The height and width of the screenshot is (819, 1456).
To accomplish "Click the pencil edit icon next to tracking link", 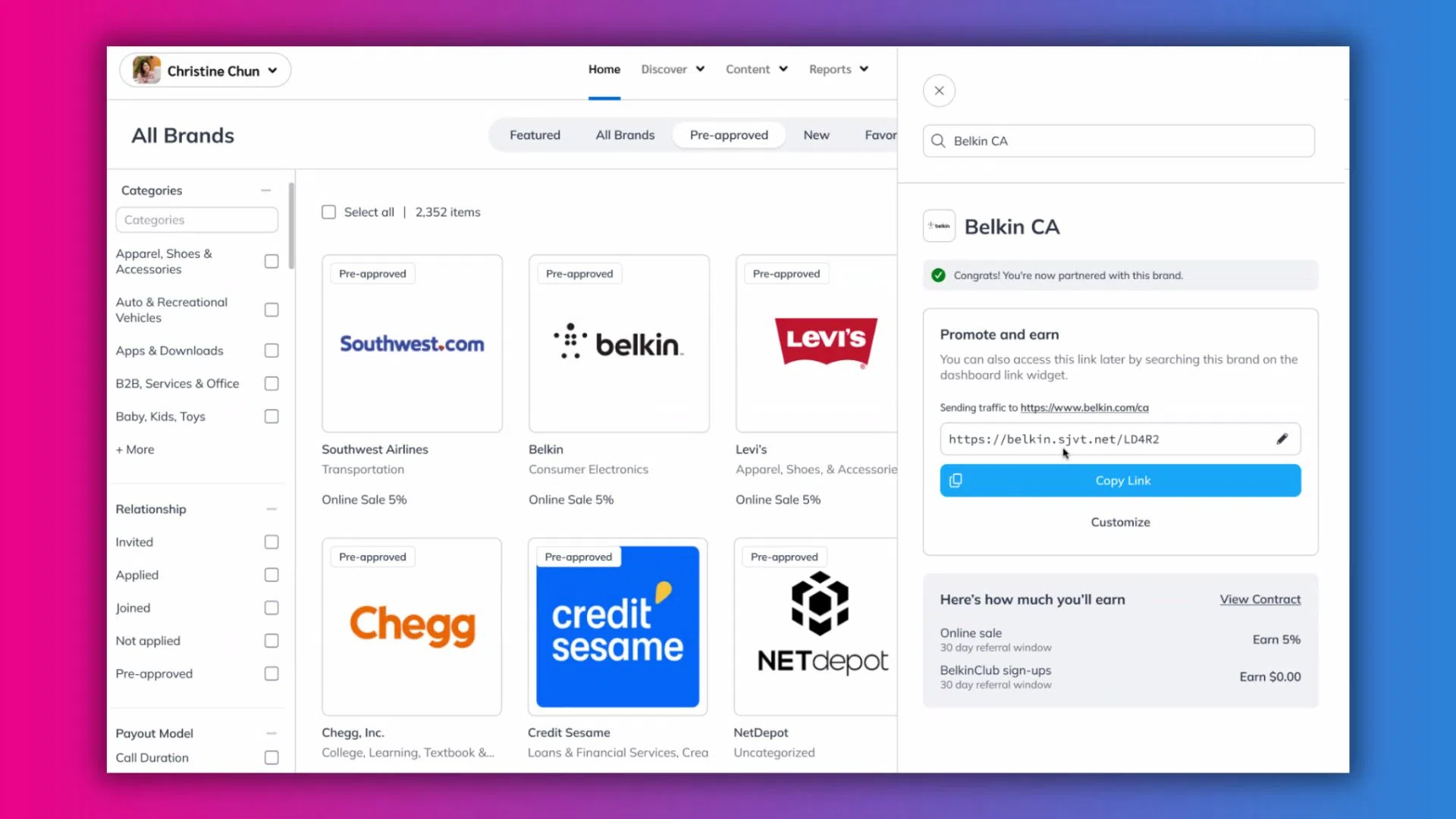I will [x=1282, y=438].
